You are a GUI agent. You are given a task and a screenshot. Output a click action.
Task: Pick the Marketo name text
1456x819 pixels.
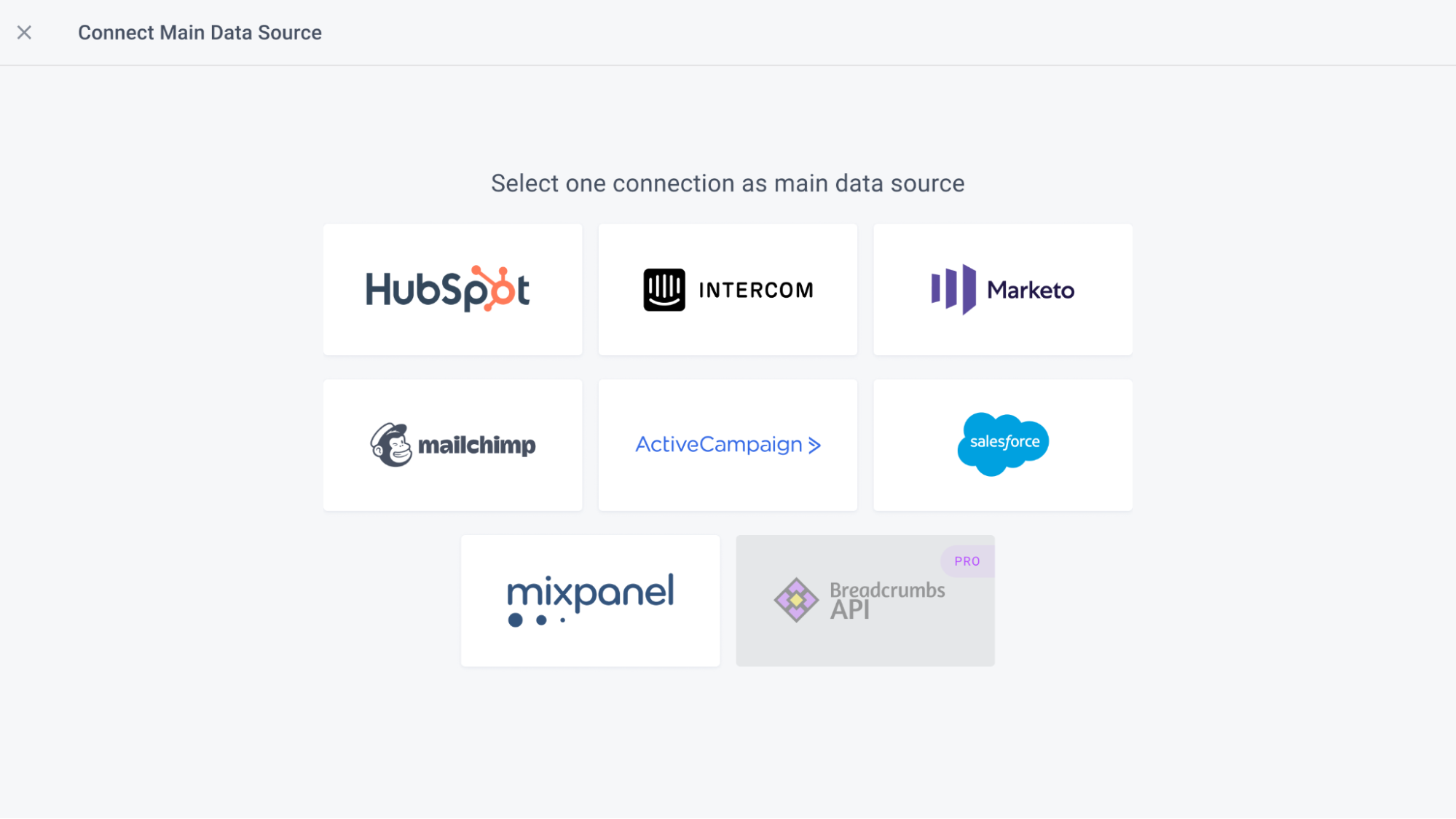(1031, 290)
